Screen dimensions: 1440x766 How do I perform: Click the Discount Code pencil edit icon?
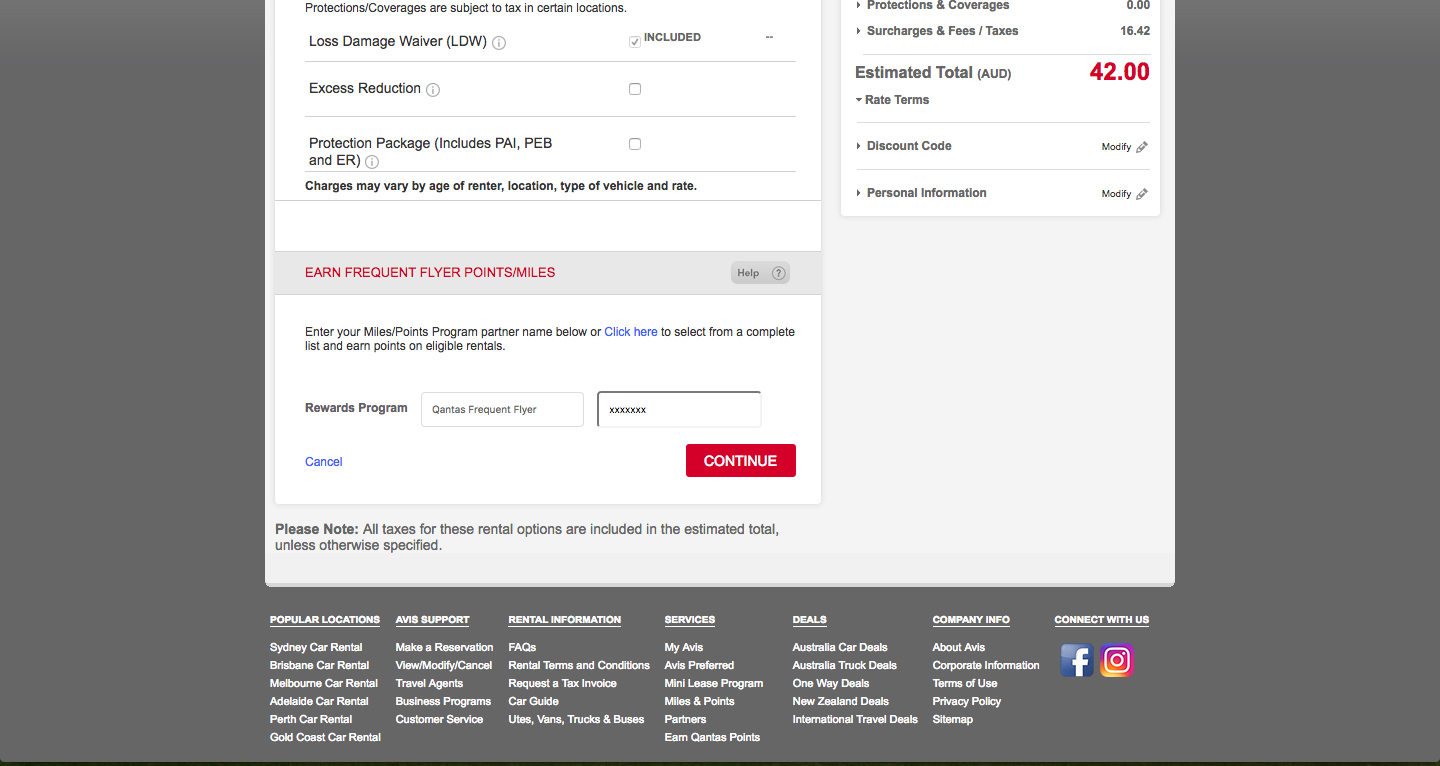[x=1142, y=147]
